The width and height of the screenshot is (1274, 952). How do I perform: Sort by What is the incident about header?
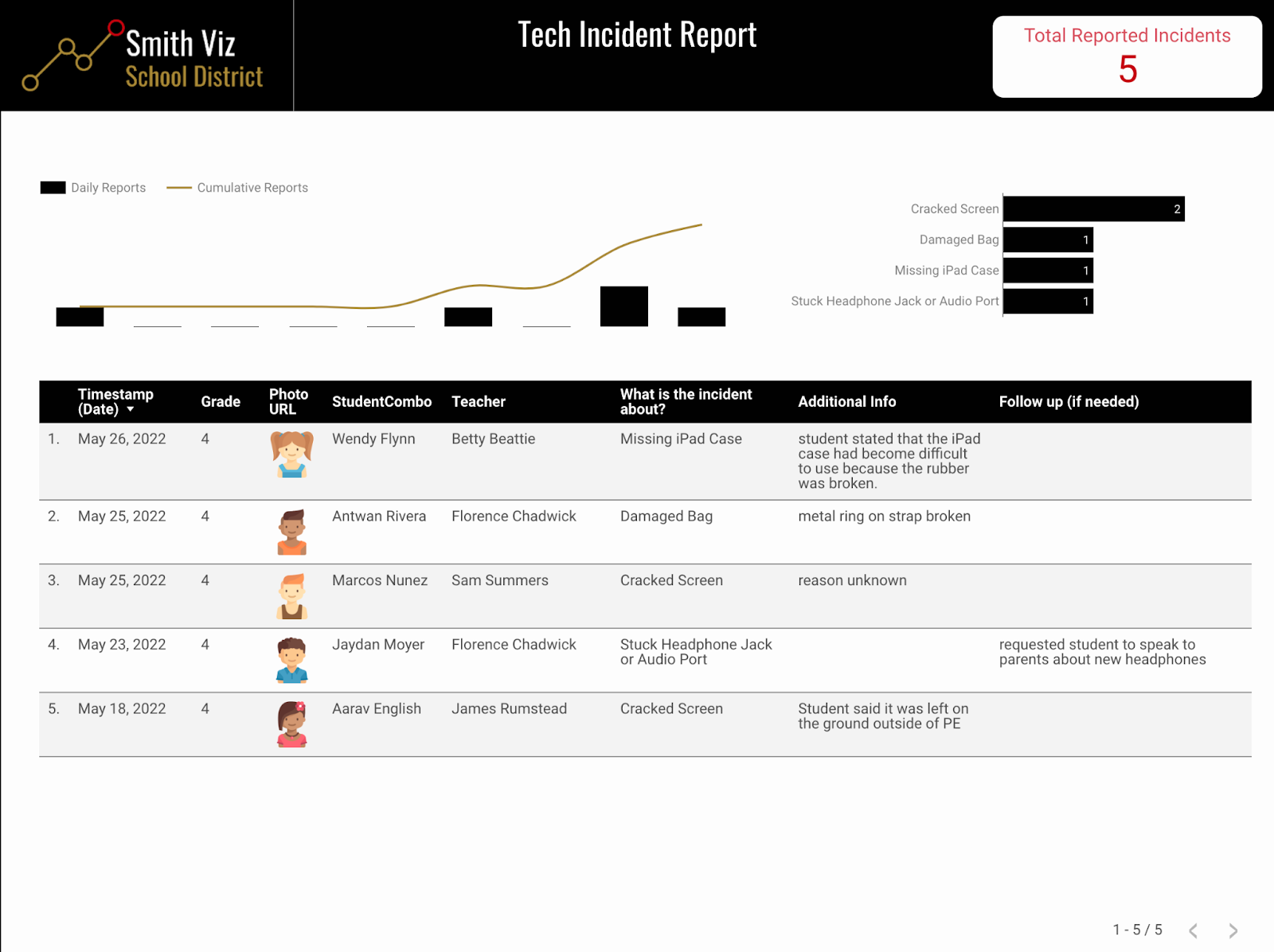(686, 402)
